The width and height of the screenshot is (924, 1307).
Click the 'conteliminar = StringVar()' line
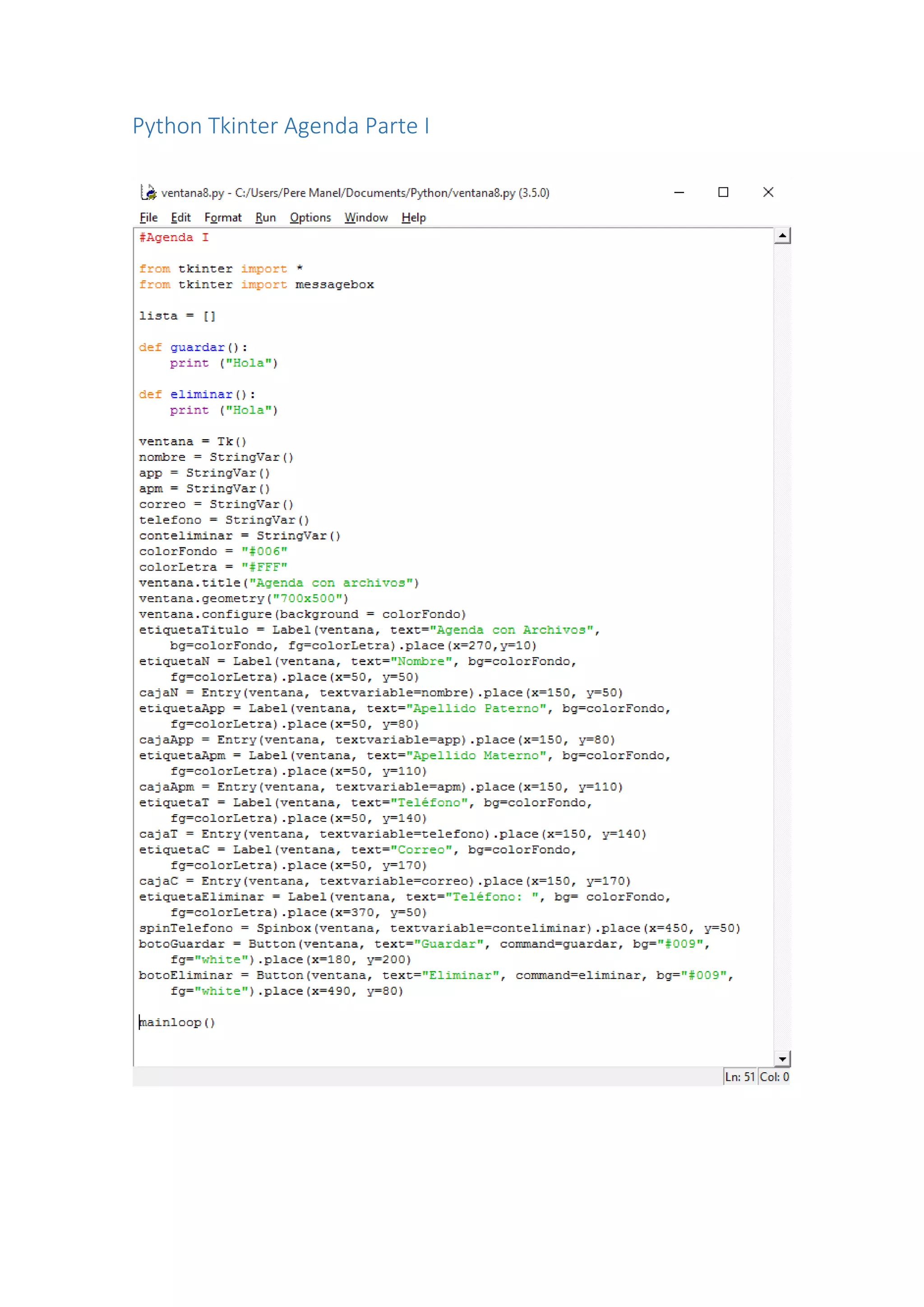click(x=240, y=536)
